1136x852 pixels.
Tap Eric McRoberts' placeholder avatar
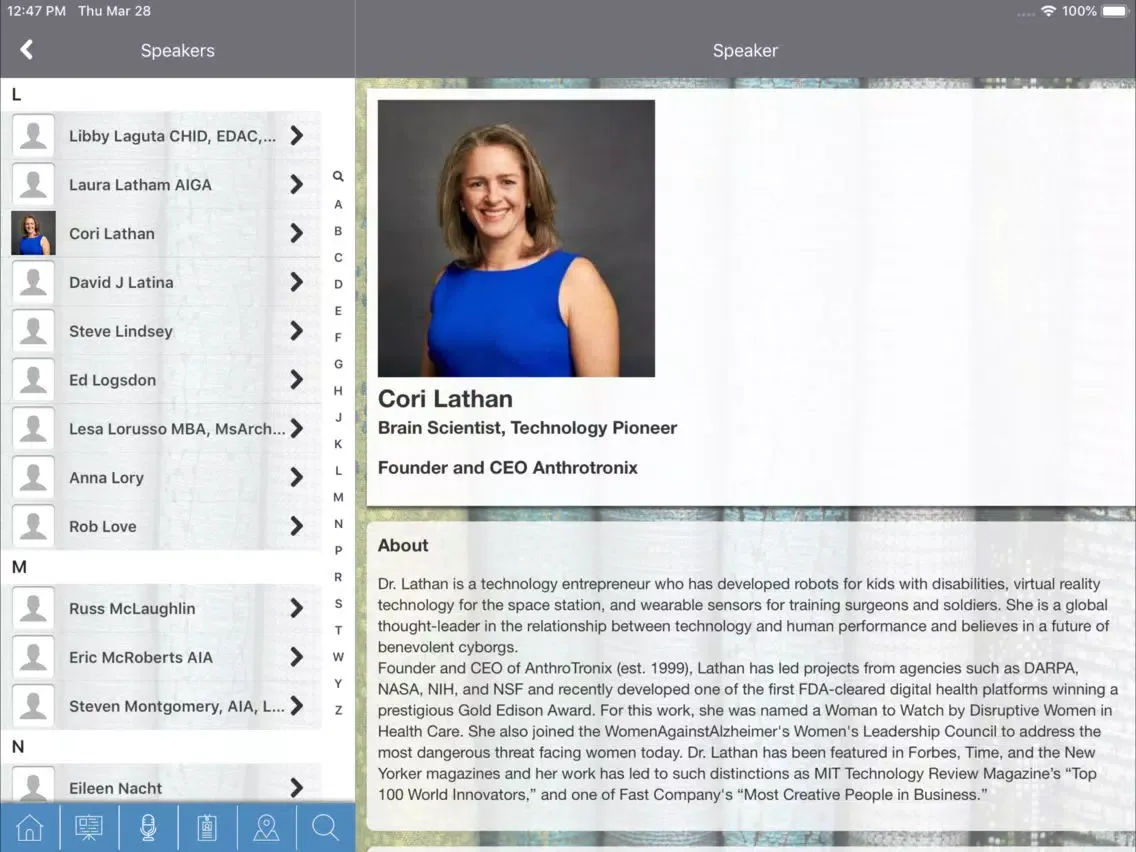click(33, 657)
